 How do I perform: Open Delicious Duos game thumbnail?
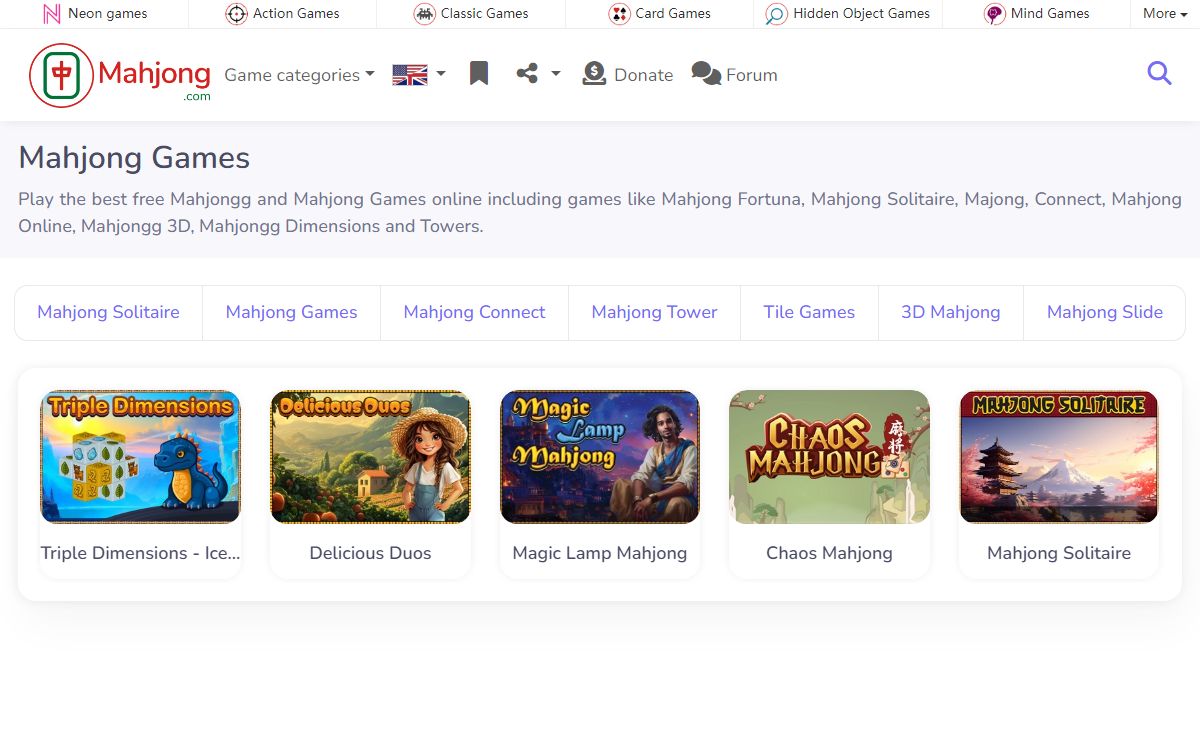click(370, 457)
